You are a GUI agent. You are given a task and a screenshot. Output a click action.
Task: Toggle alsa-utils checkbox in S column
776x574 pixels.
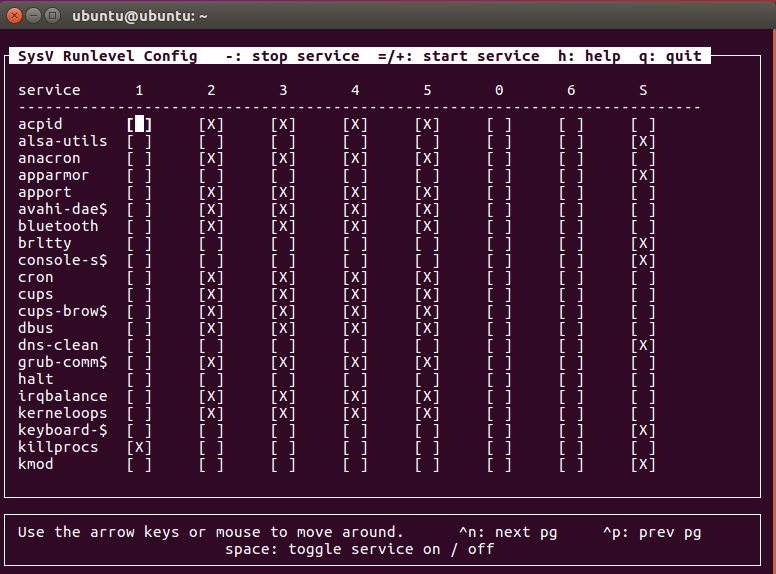[x=643, y=142]
